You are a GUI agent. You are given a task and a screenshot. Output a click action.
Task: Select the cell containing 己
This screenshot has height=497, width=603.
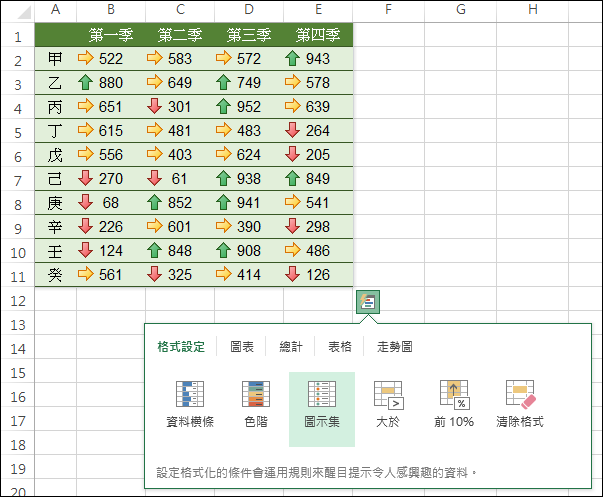click(55, 179)
